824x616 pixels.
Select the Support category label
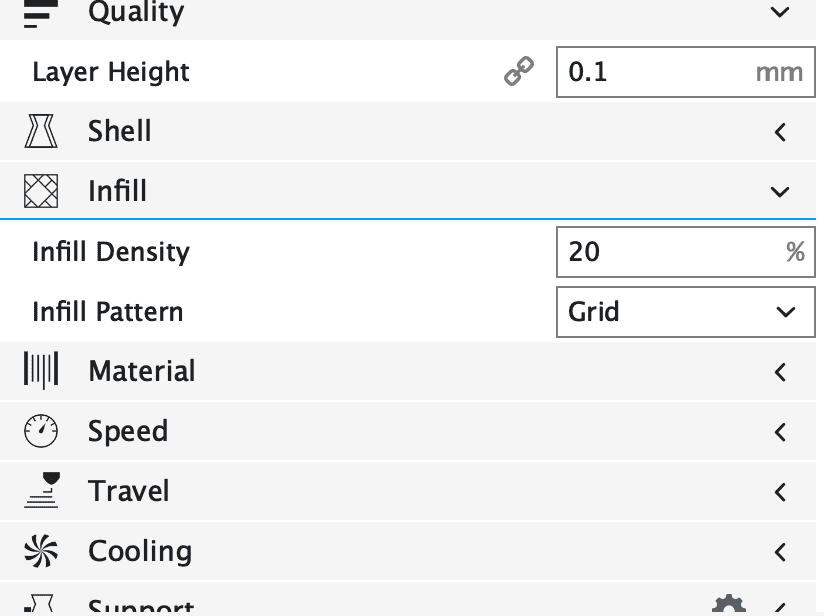[141, 606]
